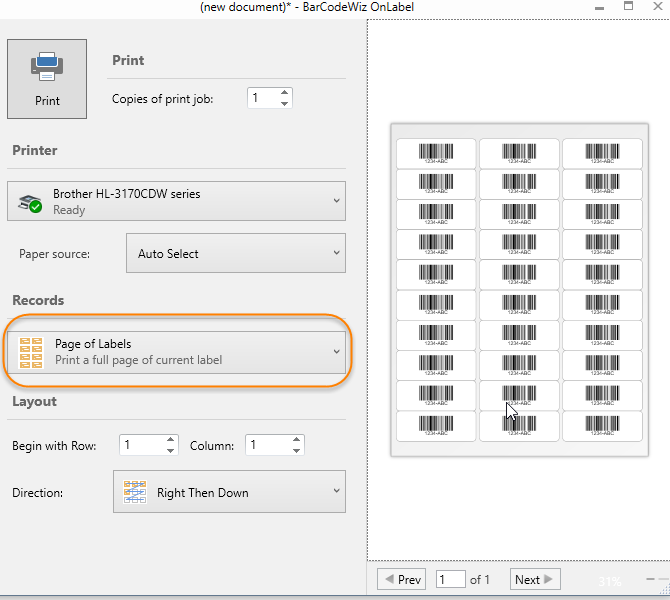Open the Paper source Auto Select dropdown
This screenshot has height=600, width=670.
click(236, 253)
